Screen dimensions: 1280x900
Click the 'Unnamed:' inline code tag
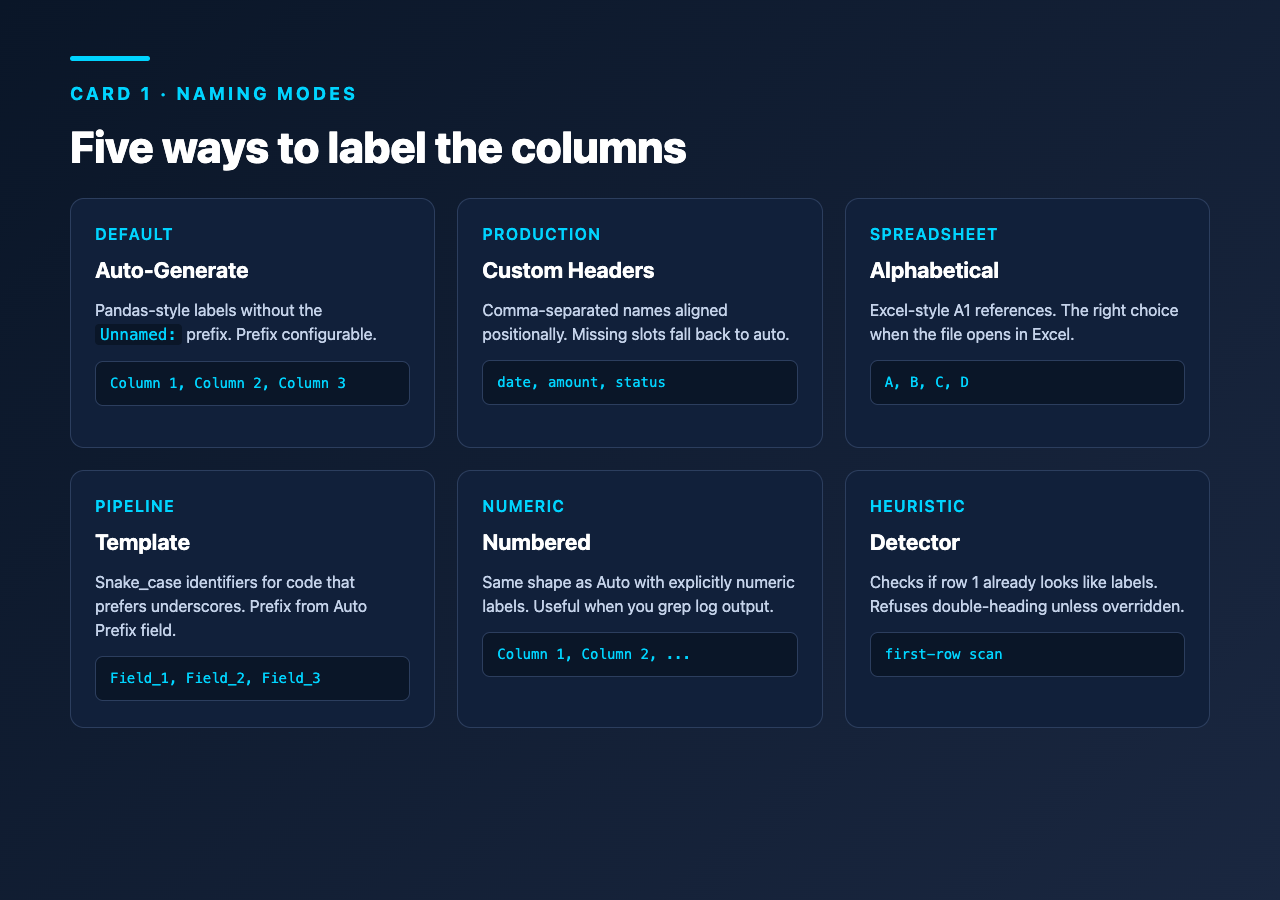click(x=138, y=334)
